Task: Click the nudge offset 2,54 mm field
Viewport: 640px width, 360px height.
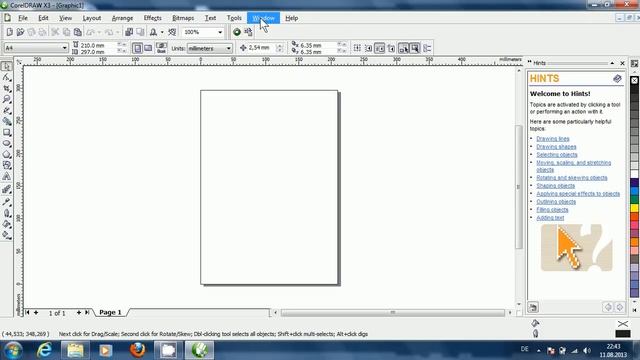Action: point(261,48)
